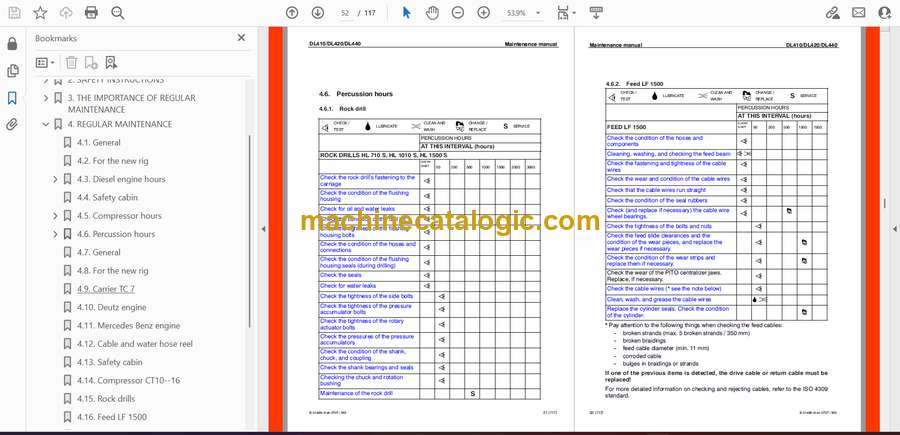
Task: Share link to file icon
Action: (x=832, y=13)
